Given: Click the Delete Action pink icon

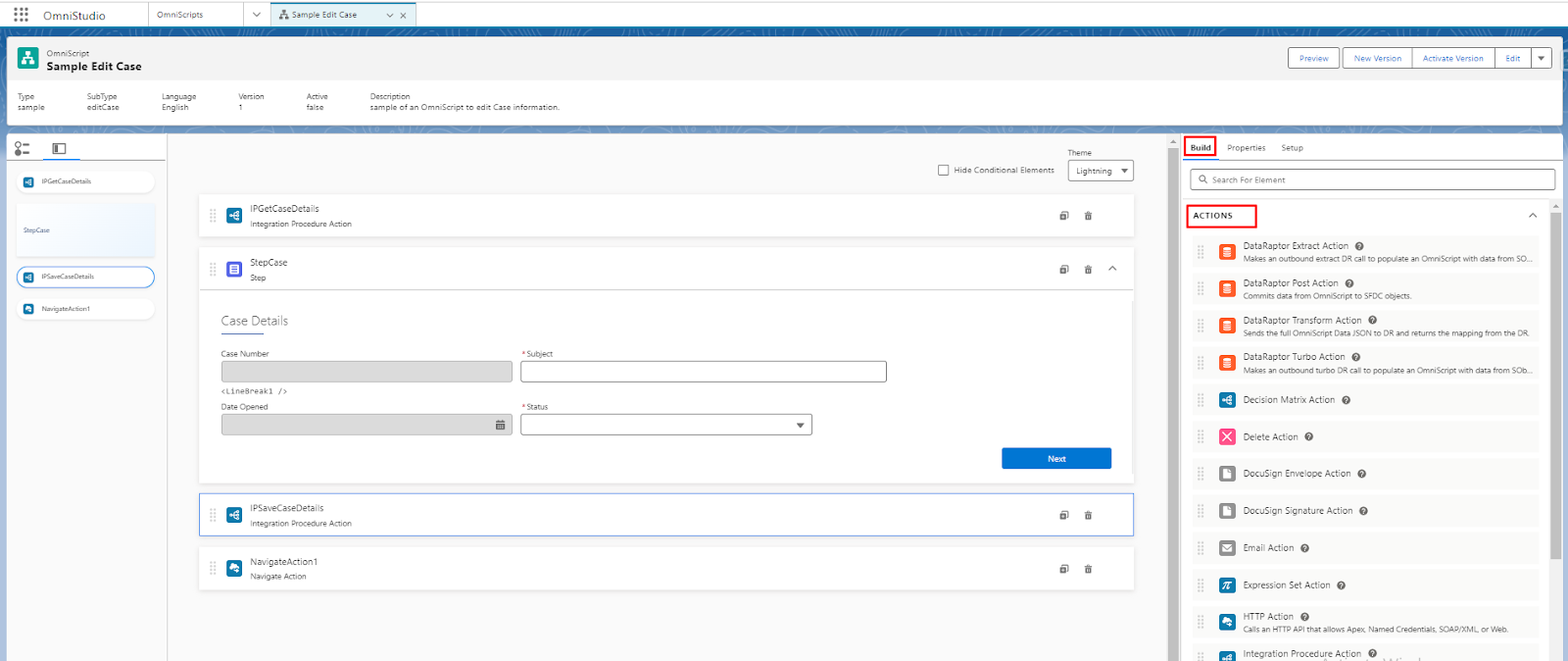Looking at the screenshot, I should (x=1227, y=436).
